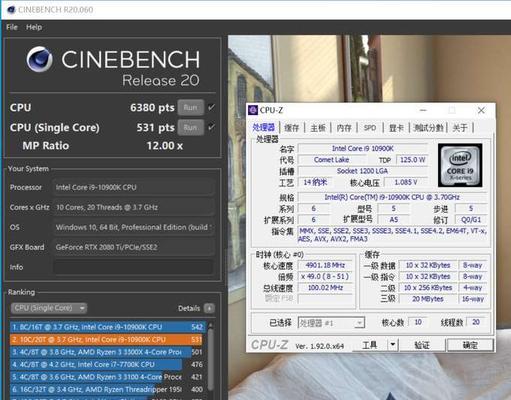Viewport: 511px width, 400px height.
Task: Click the multiplier value x 49.0 (8 - 51)
Action: [325, 277]
